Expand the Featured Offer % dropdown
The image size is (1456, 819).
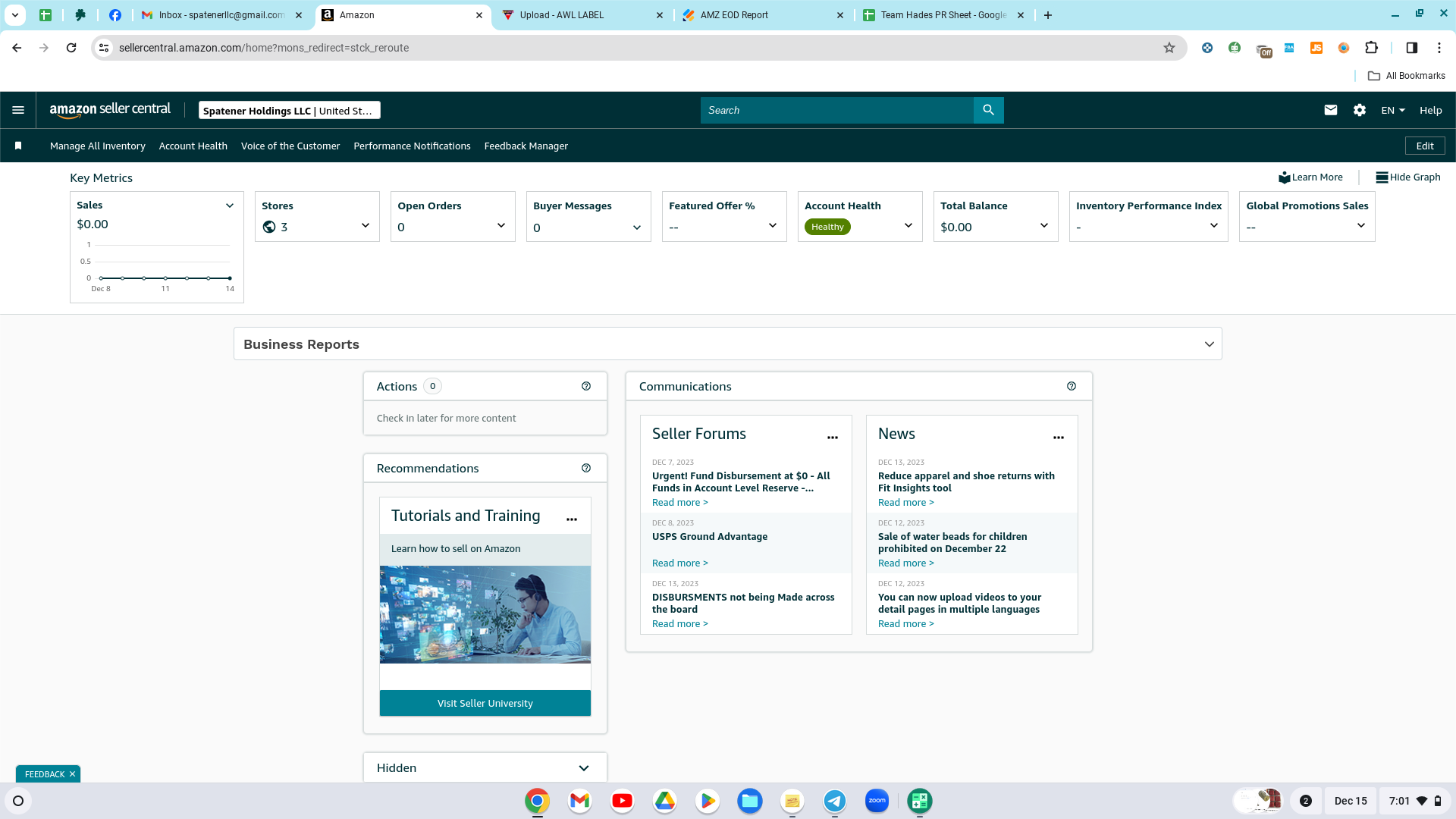coord(773,225)
